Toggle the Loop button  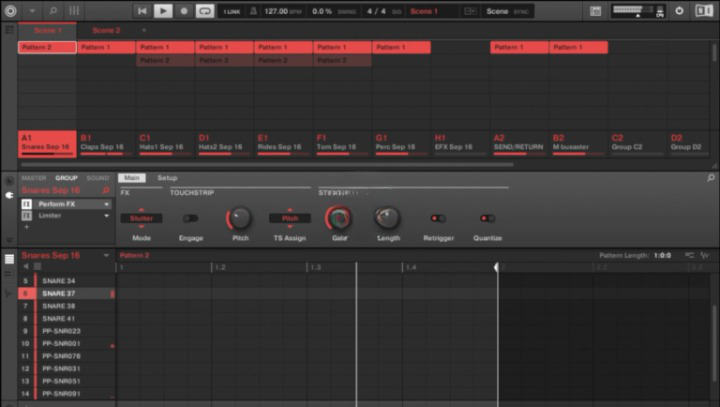click(205, 11)
